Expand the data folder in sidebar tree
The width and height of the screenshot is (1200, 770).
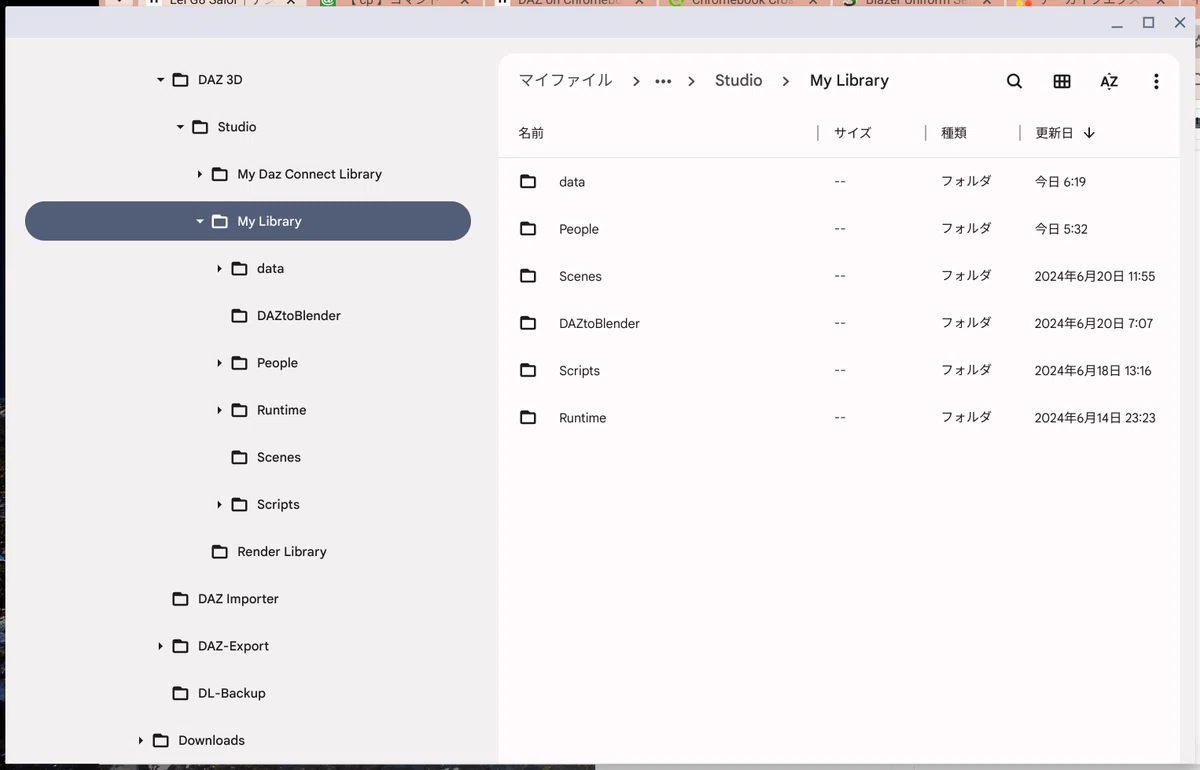point(219,268)
